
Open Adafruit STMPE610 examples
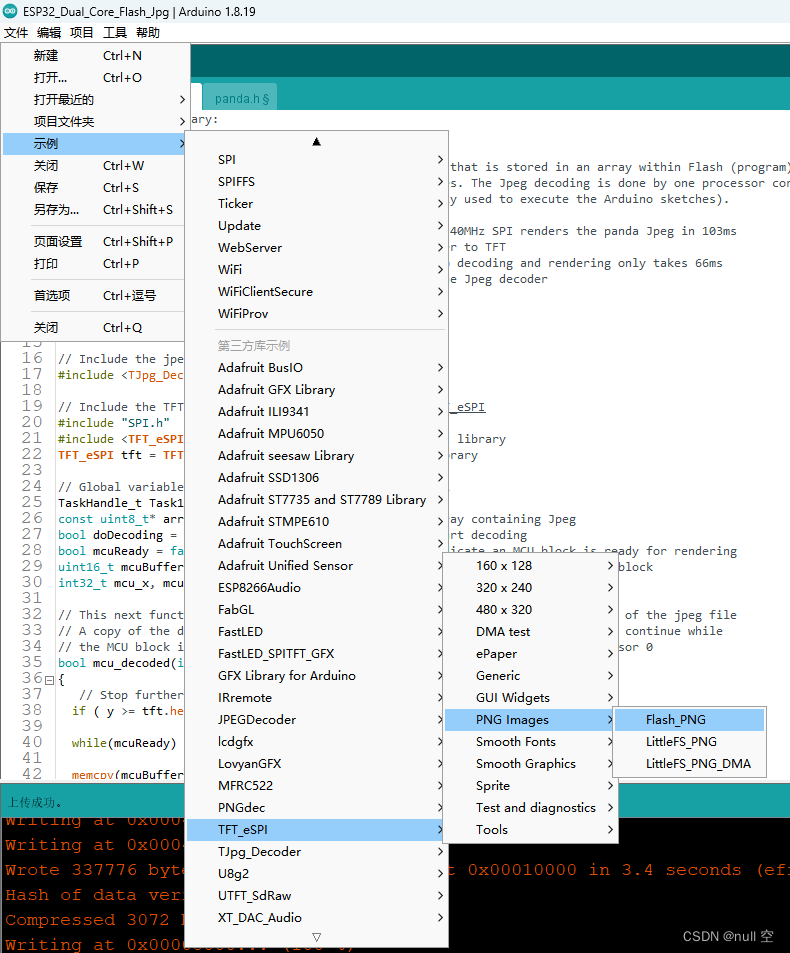coord(317,521)
